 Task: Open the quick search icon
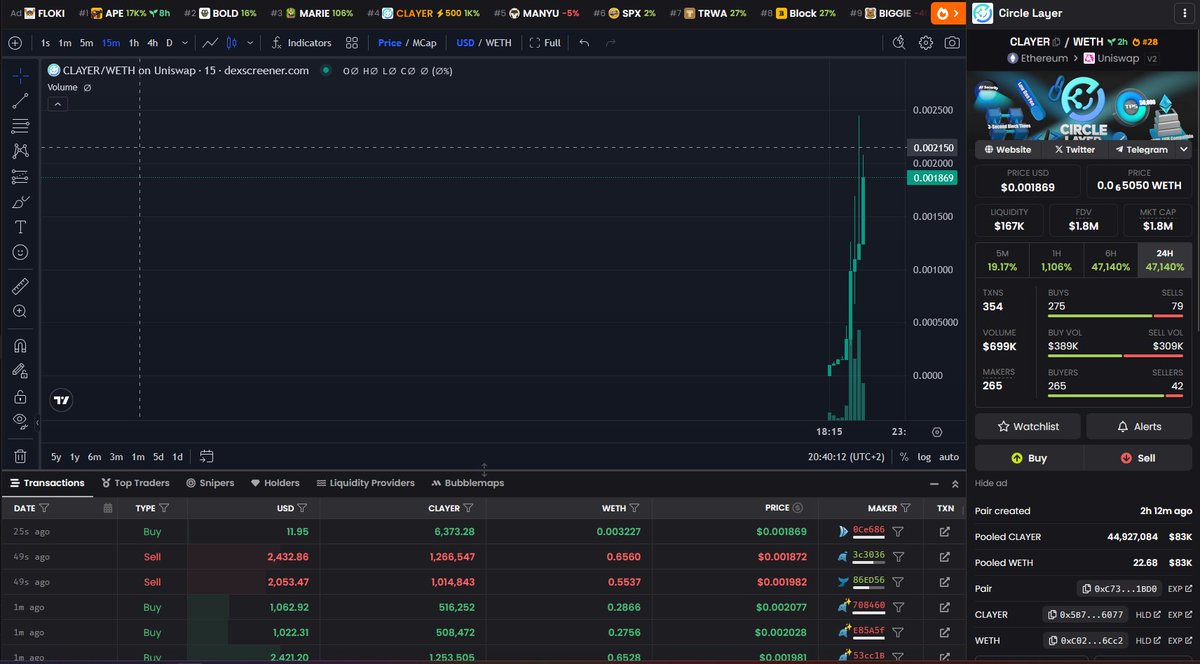899,43
